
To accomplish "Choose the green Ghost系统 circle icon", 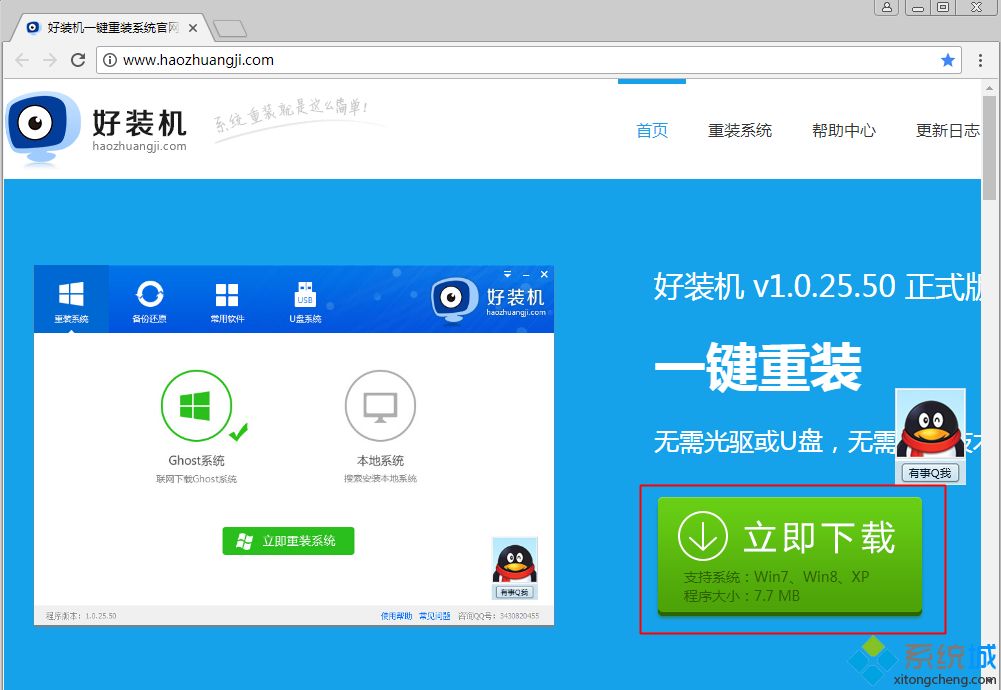I will (195, 405).
